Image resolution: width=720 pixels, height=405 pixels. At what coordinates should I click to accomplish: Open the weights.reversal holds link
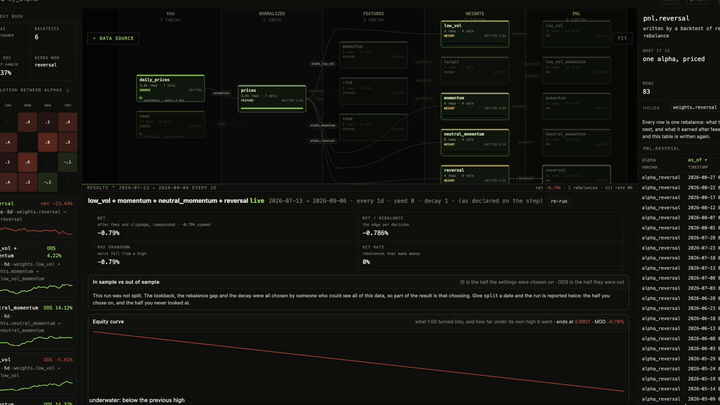pyautogui.click(x=694, y=107)
